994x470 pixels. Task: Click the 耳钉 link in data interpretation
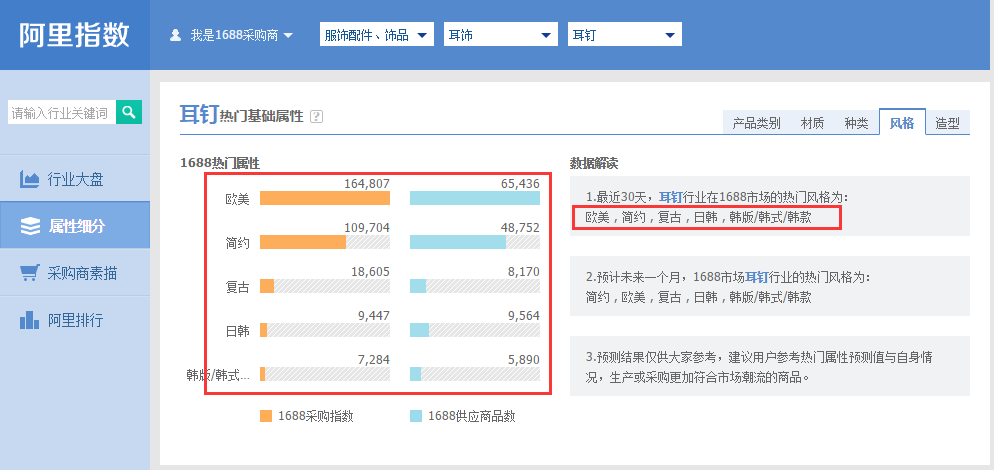tap(670, 197)
